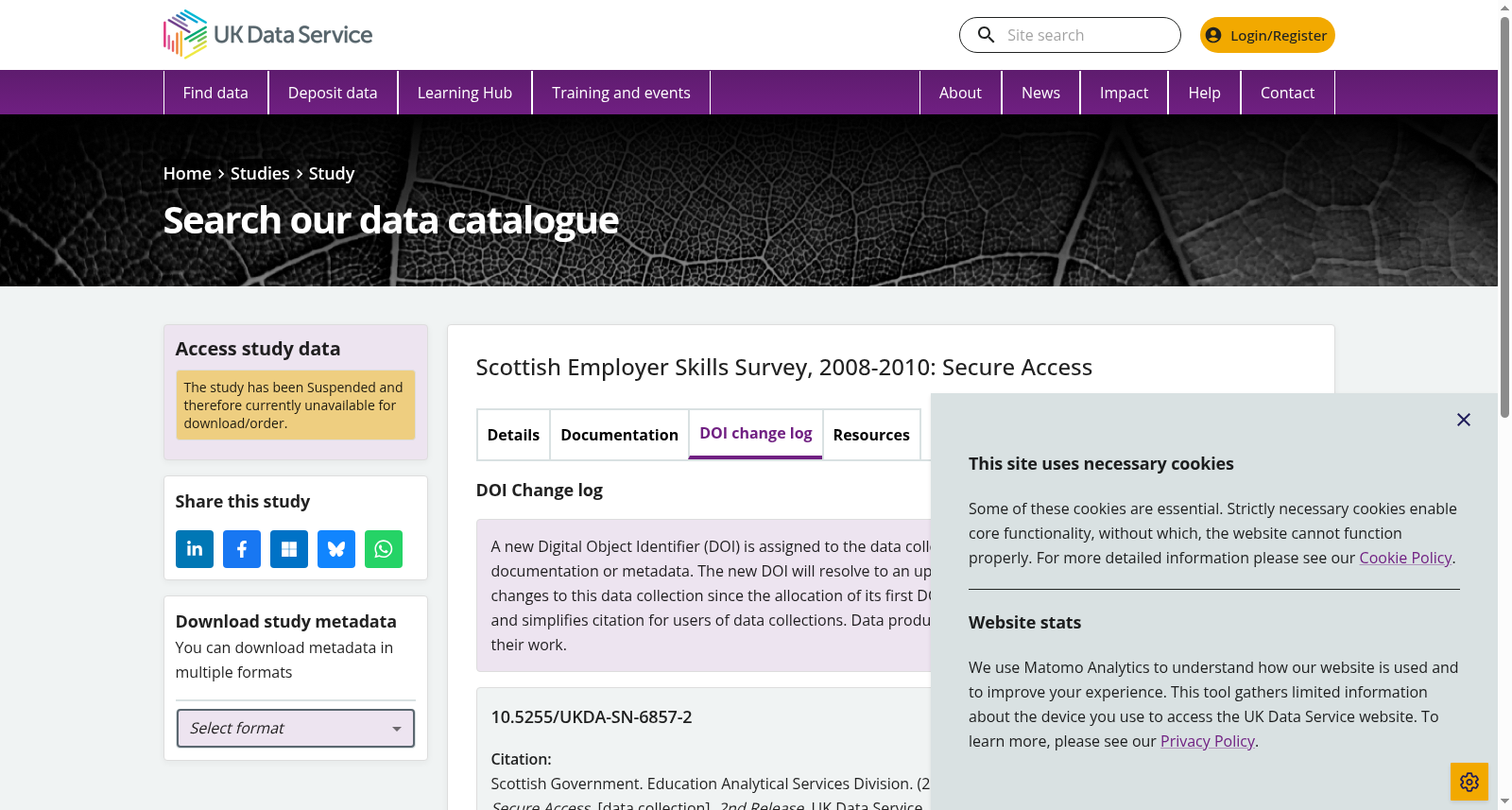
Task: Click the Windows-style share icon
Action: pyautogui.click(x=289, y=549)
